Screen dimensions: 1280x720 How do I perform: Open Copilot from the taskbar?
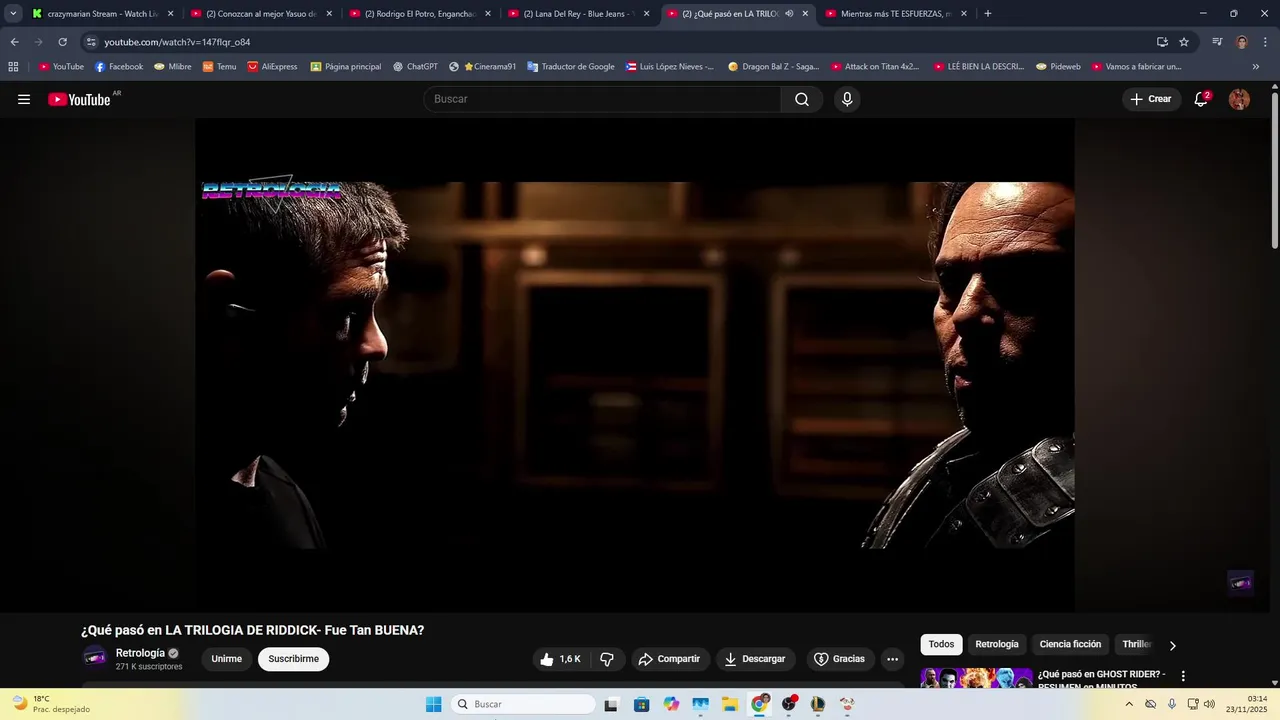(x=671, y=704)
